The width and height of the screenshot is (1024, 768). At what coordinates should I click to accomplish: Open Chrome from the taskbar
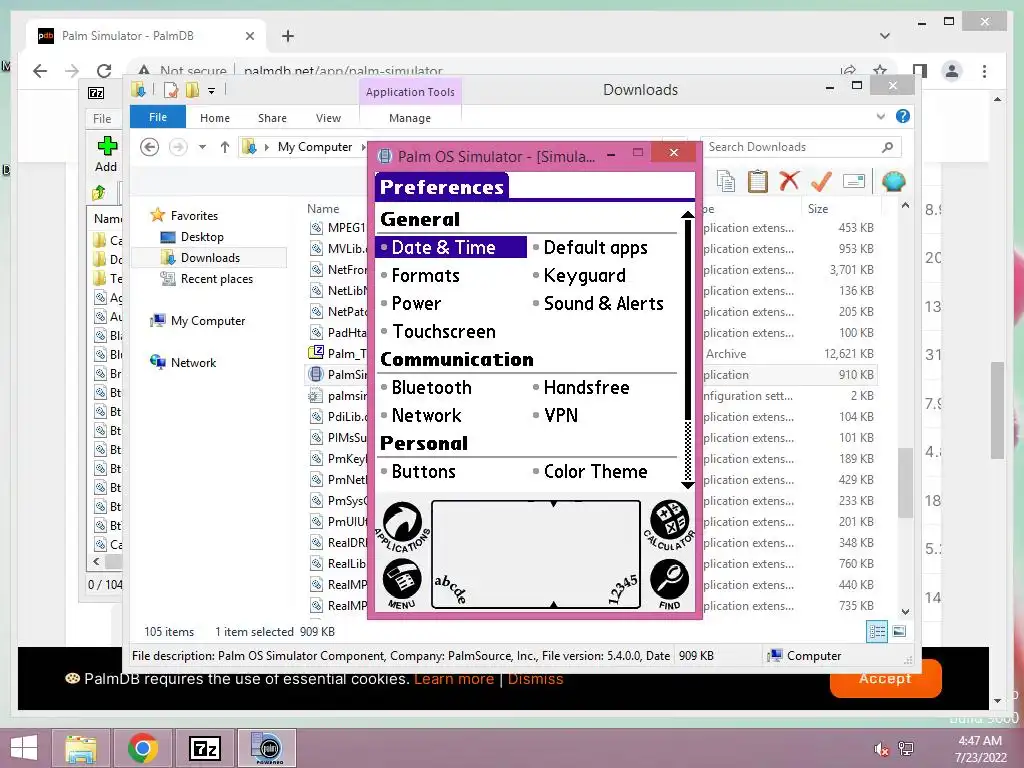tap(143, 748)
